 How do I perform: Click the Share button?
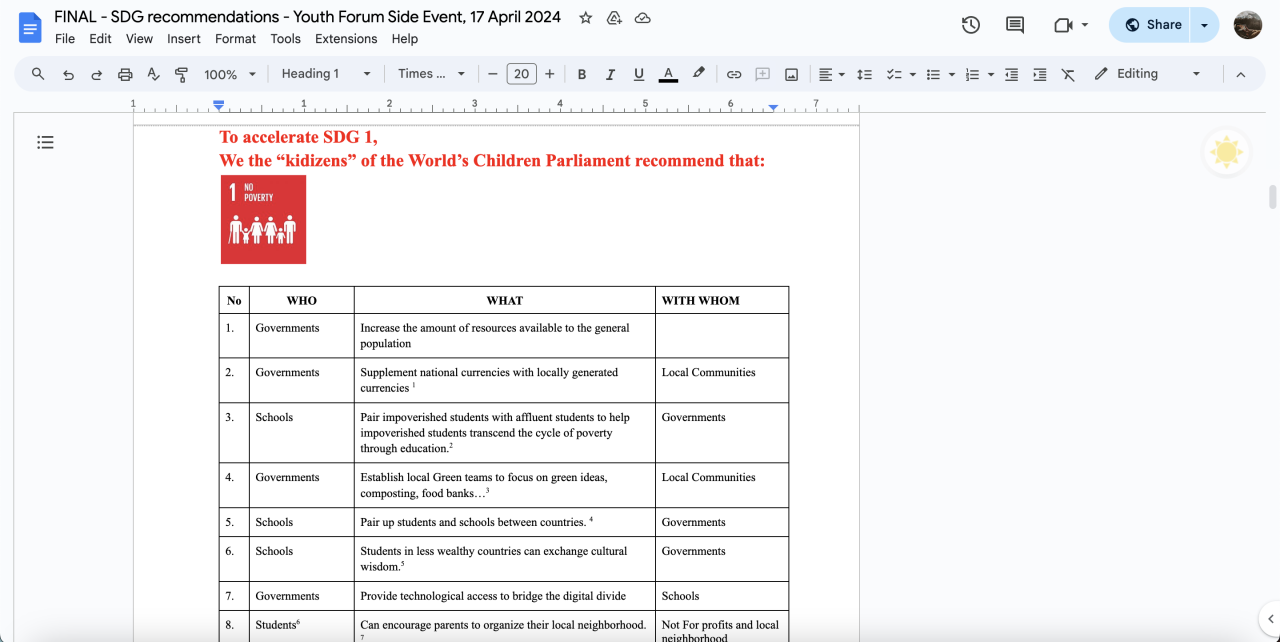click(x=1152, y=25)
